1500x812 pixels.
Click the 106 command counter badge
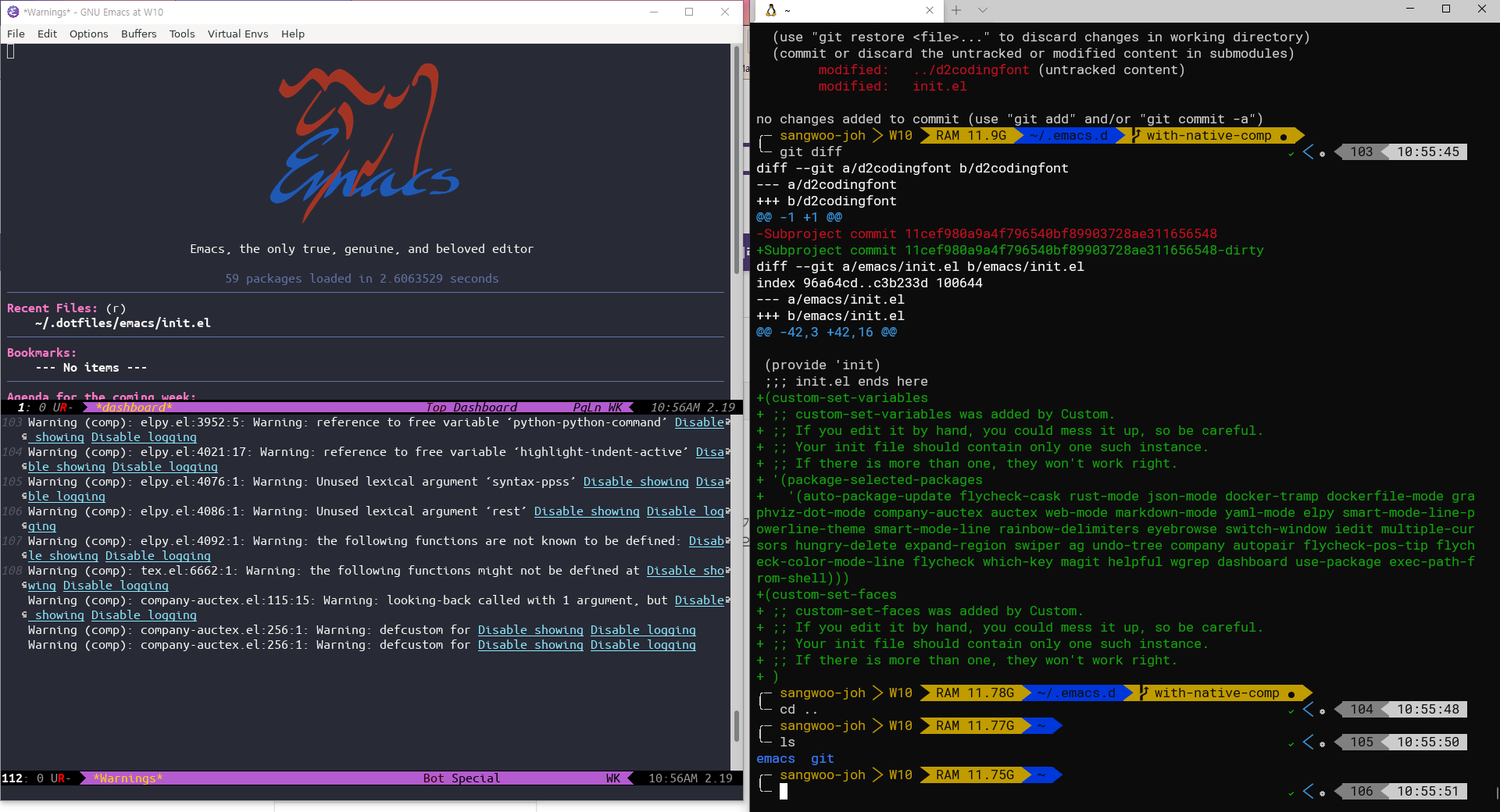[x=1361, y=791]
